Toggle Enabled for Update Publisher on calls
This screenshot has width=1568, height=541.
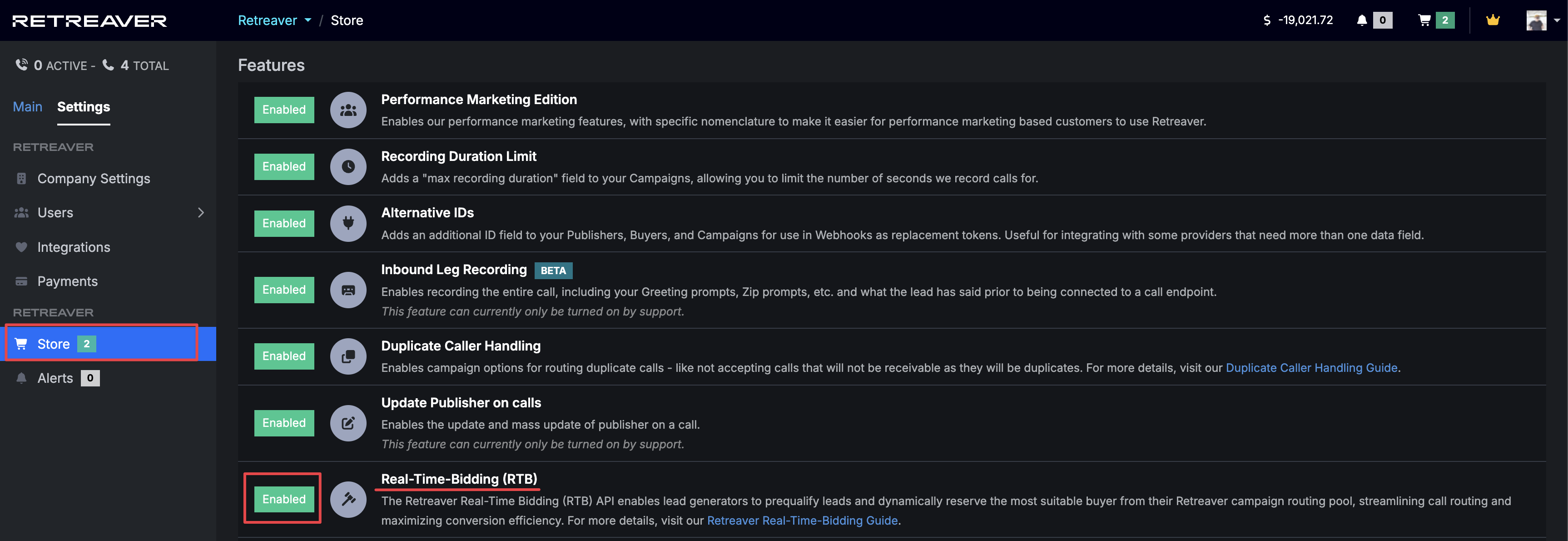click(x=284, y=423)
